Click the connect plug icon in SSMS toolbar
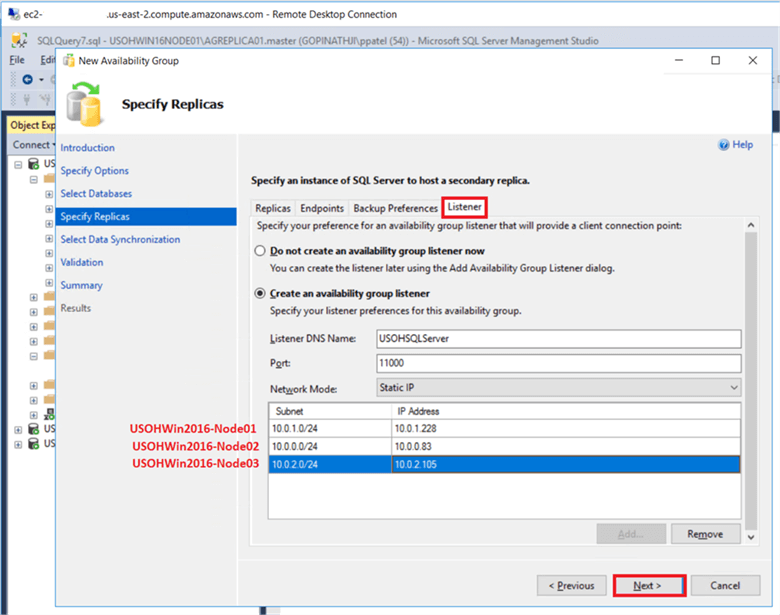 point(27,100)
